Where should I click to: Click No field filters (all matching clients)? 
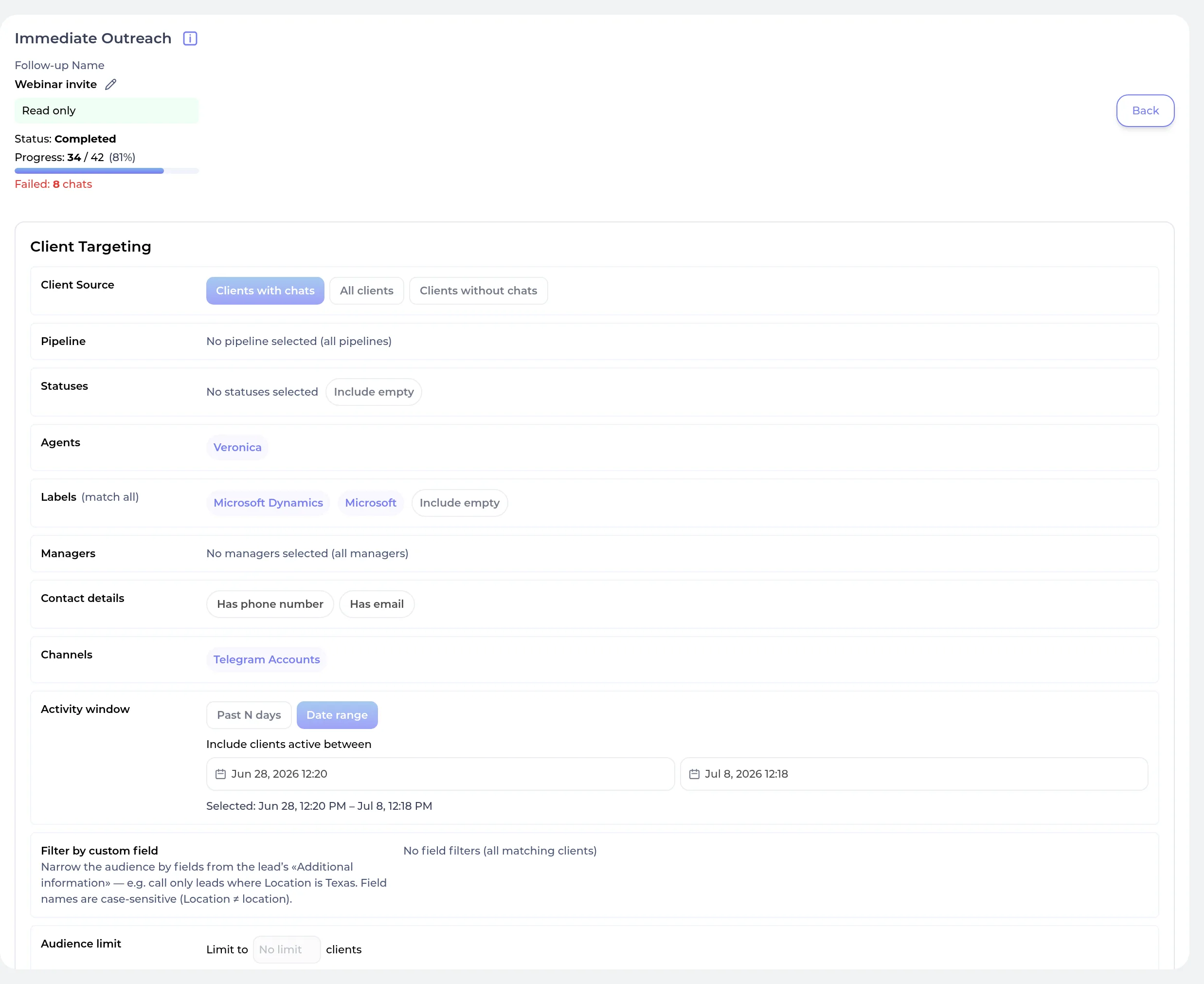(x=500, y=851)
